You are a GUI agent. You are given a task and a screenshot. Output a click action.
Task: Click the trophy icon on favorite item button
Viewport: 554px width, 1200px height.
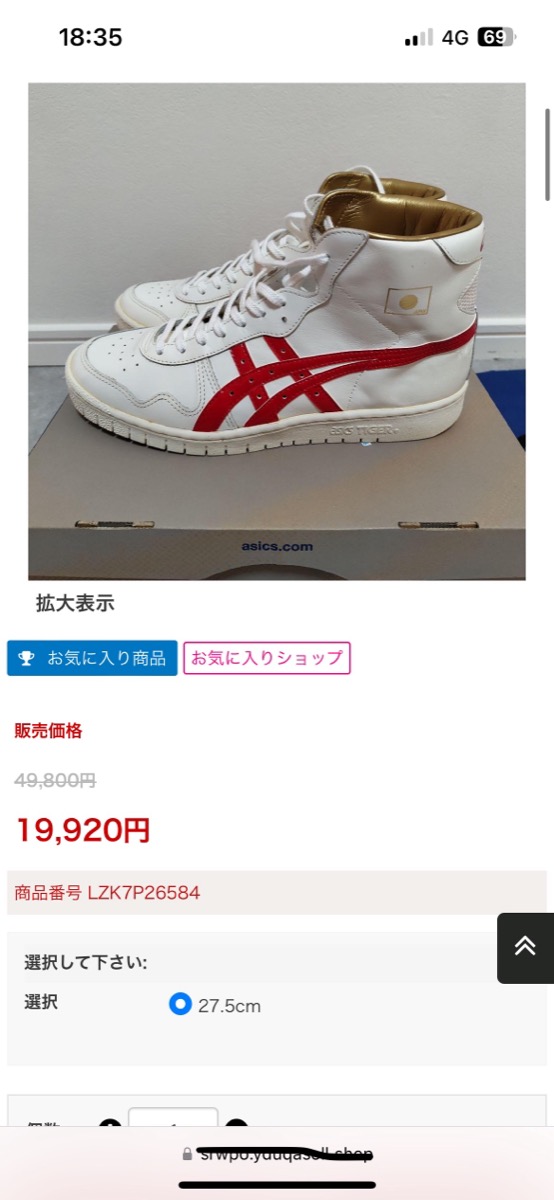(x=26, y=659)
